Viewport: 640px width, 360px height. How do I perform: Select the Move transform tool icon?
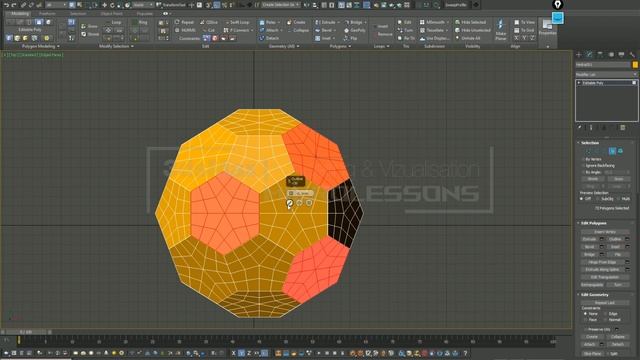click(x=104, y=5)
